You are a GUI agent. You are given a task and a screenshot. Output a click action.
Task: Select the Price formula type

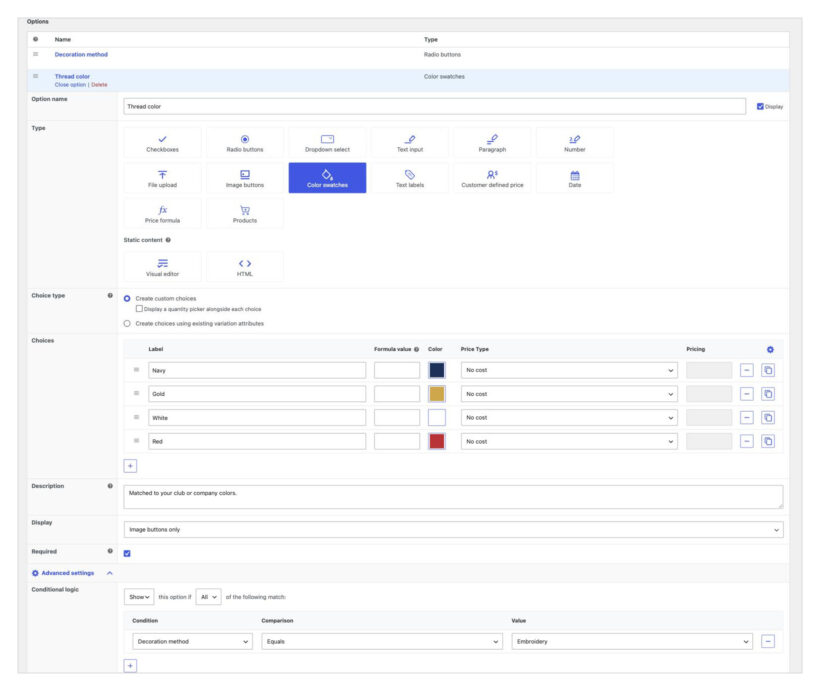(162, 213)
